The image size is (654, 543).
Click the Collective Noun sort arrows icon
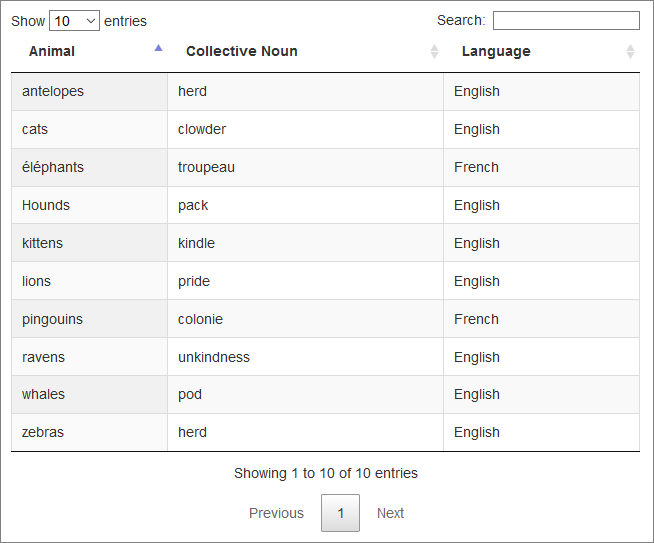(x=434, y=52)
